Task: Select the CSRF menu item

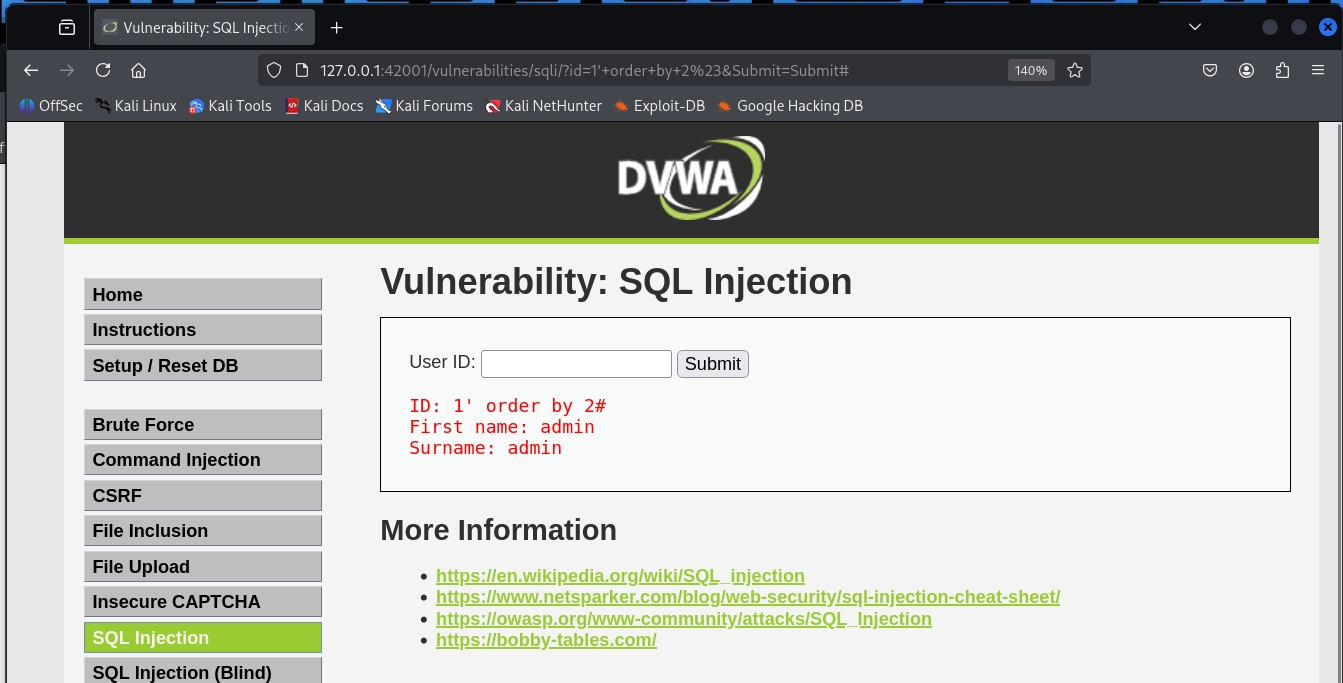Action: click(203, 495)
